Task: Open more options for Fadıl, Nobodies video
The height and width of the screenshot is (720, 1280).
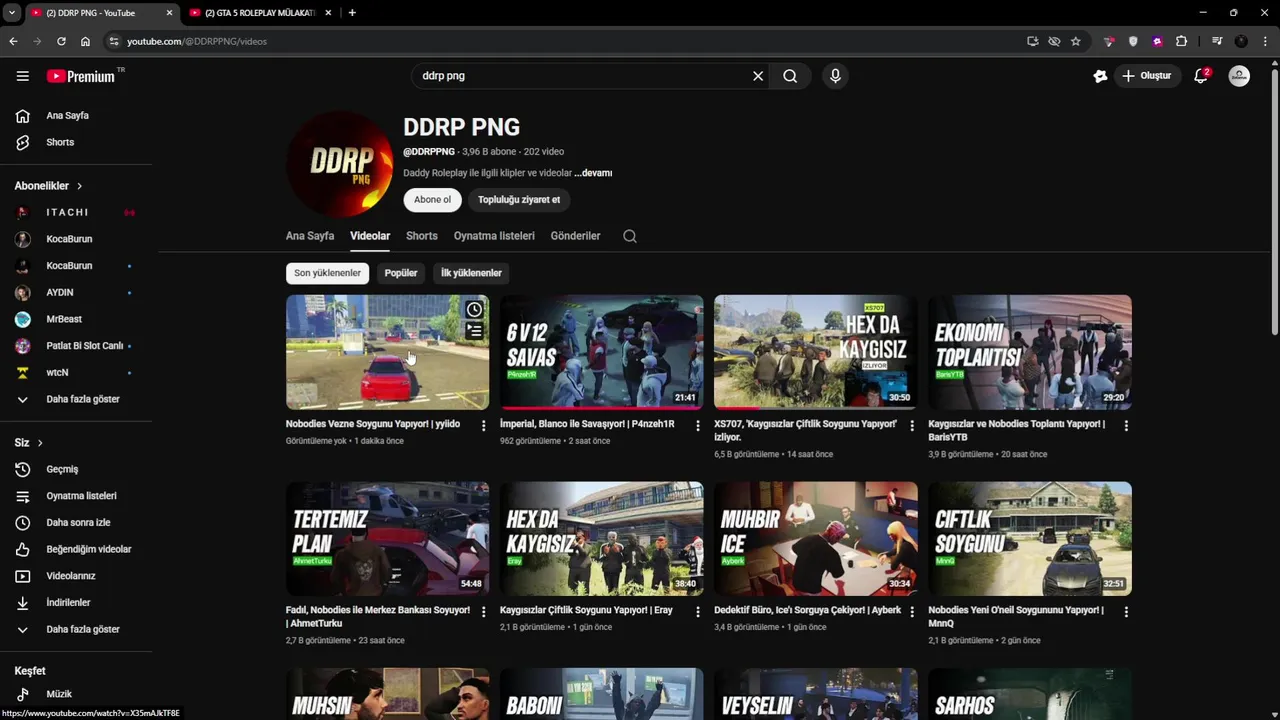Action: click(484, 612)
